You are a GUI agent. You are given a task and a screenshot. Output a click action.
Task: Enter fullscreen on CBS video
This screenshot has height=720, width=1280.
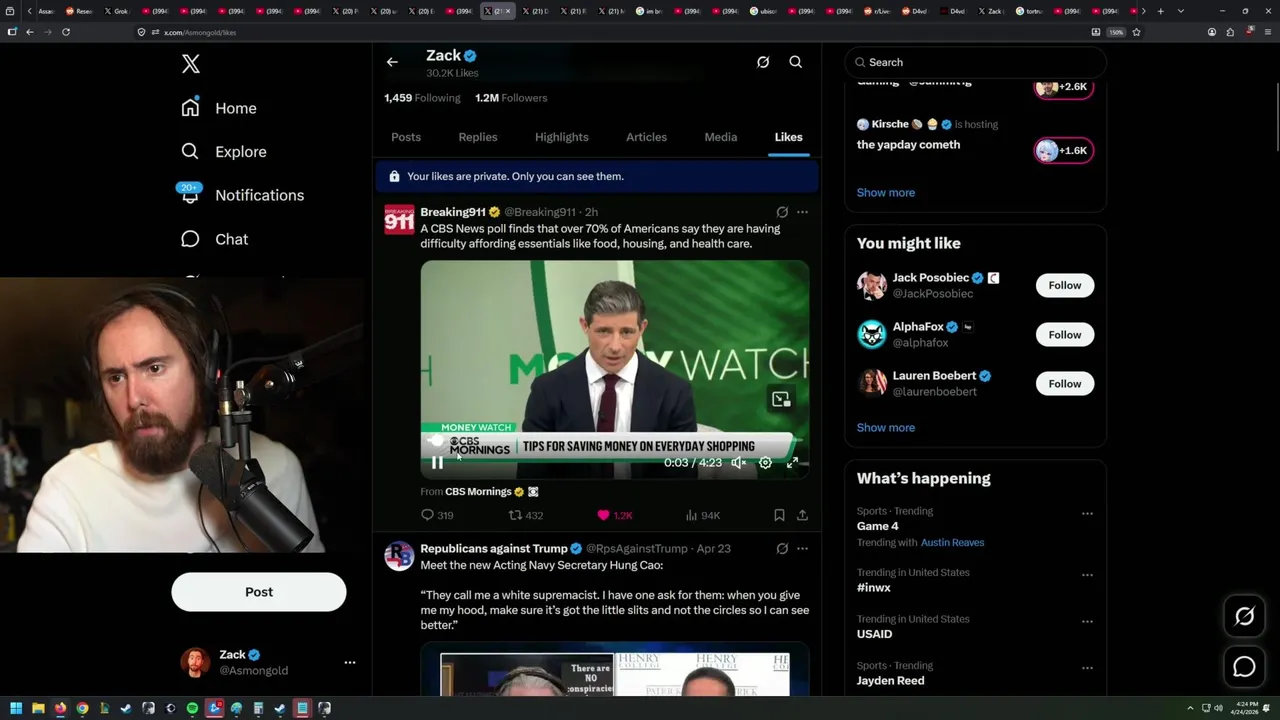[792, 463]
